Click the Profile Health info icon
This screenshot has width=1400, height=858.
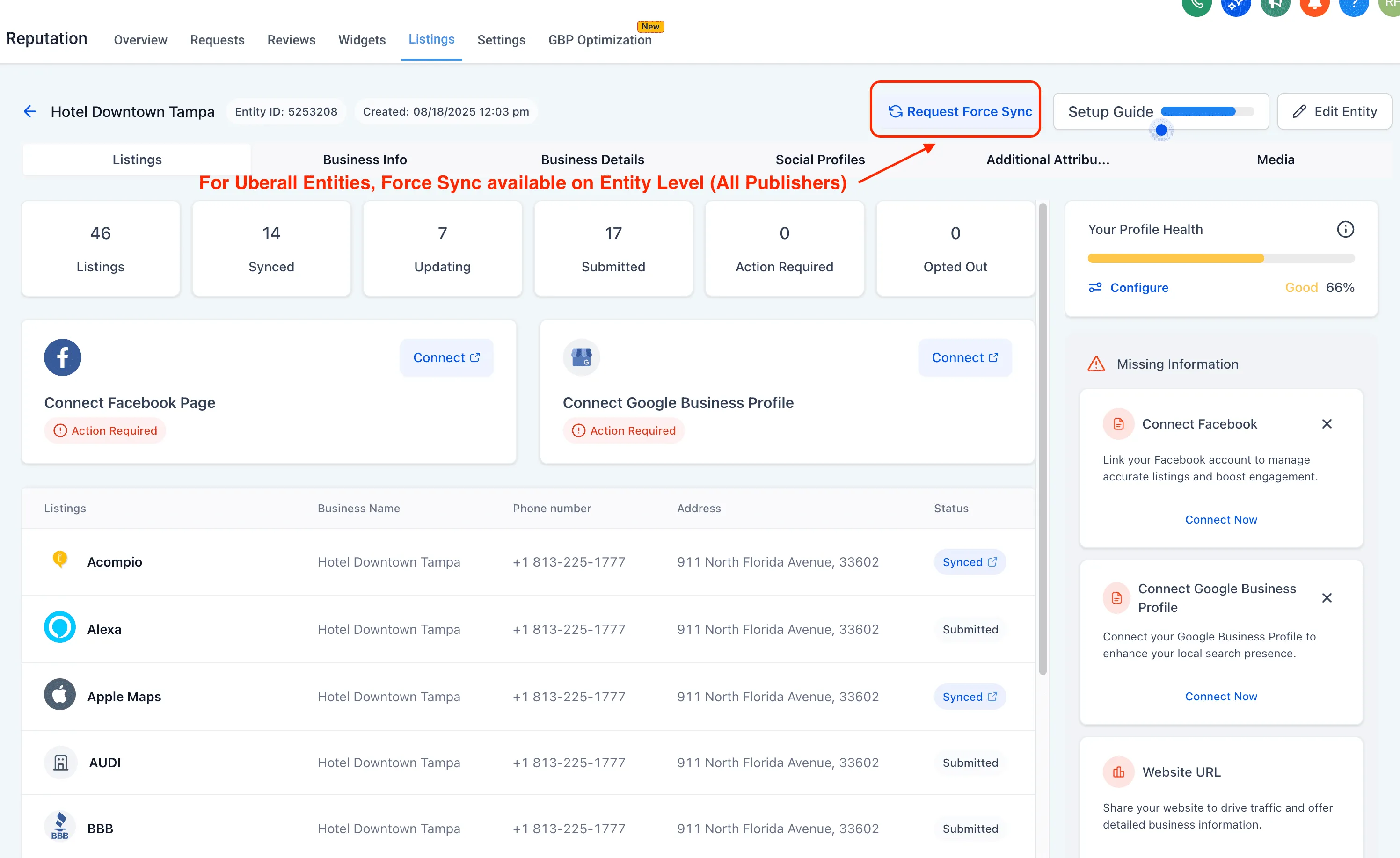[1345, 229]
